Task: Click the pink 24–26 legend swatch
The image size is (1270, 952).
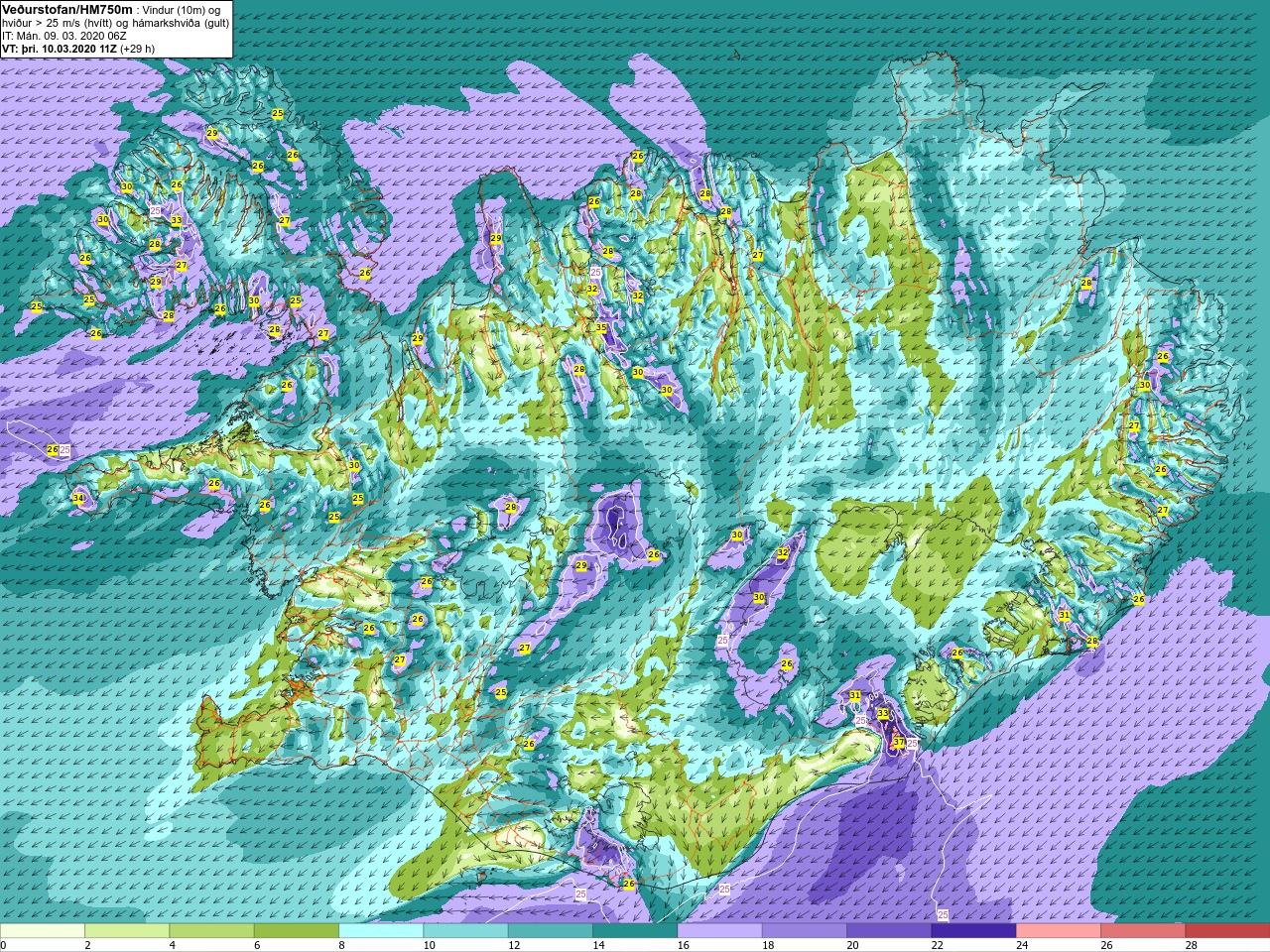Action: pos(1058,931)
